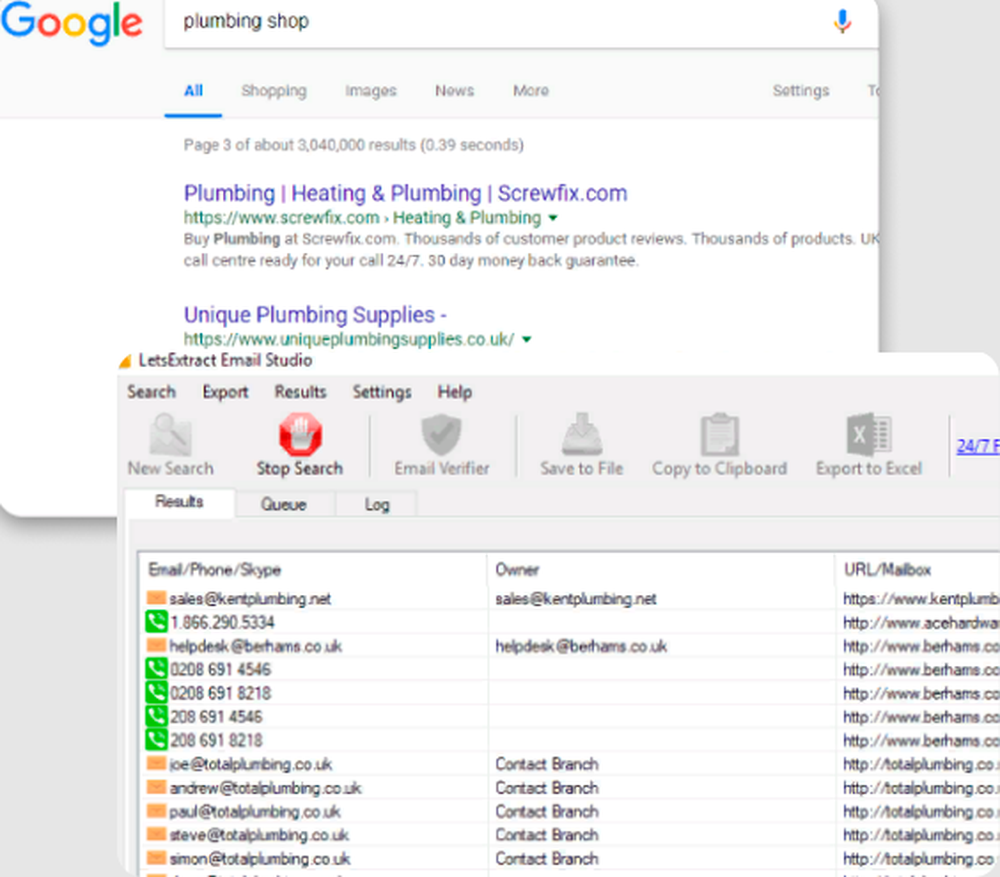Click the phone icon beside 0208 691 8218

pos(156,692)
